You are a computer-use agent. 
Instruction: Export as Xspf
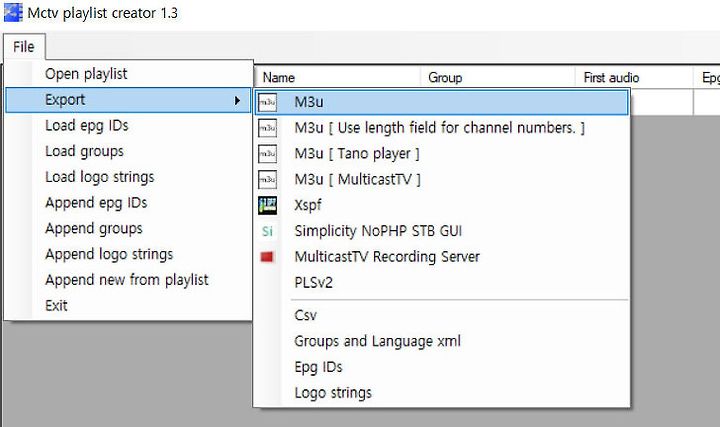[442, 205]
